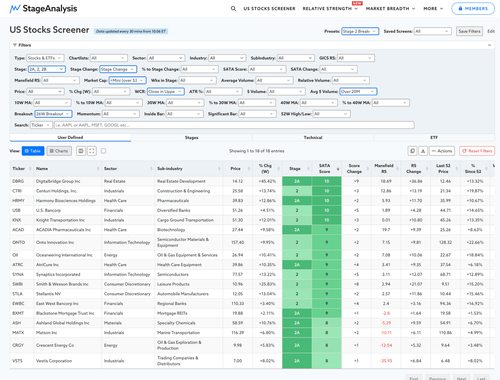Sort by Stage column arrows

click(x=308, y=169)
